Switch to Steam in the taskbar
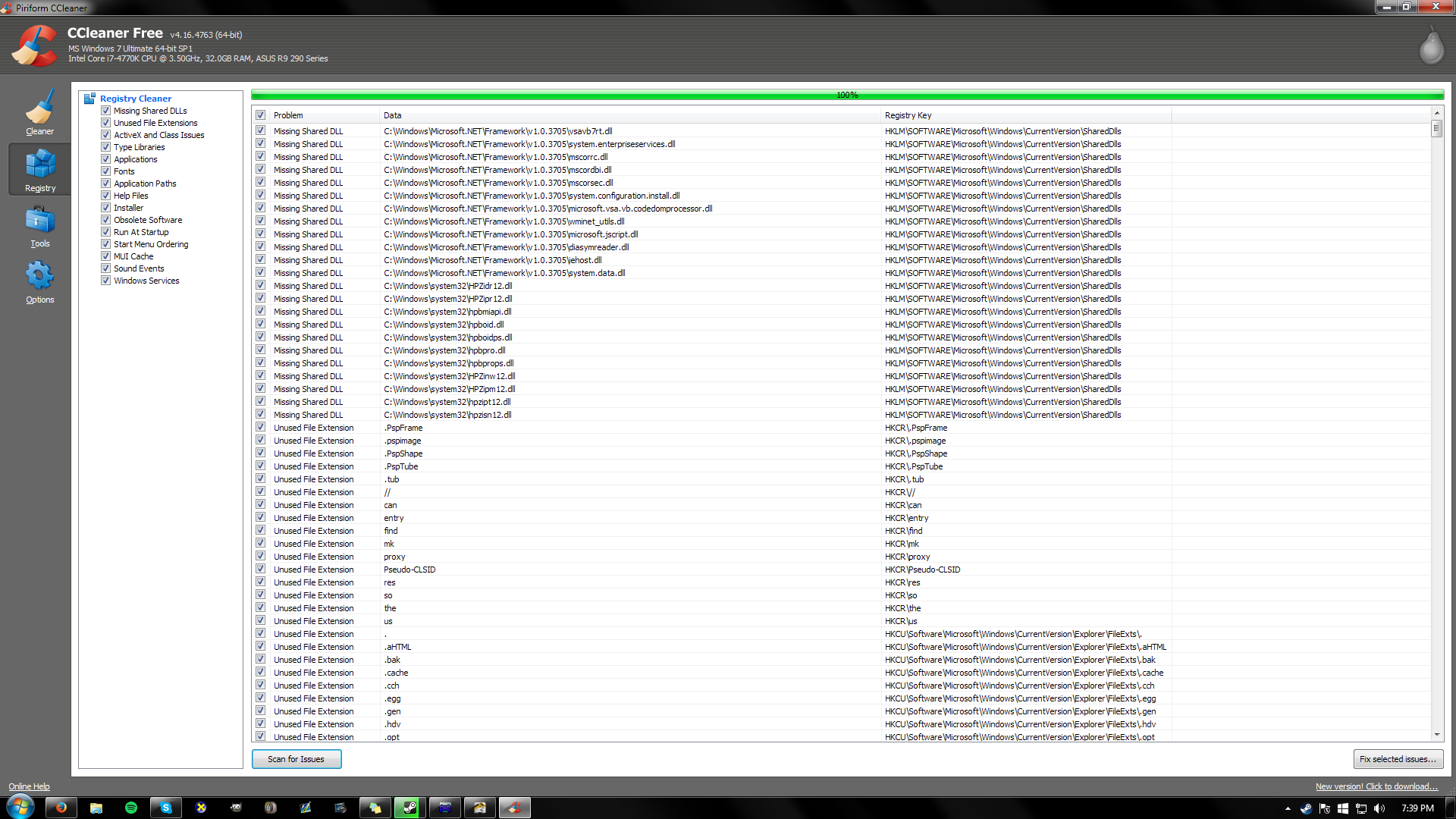The width and height of the screenshot is (1456, 819). 410,808
